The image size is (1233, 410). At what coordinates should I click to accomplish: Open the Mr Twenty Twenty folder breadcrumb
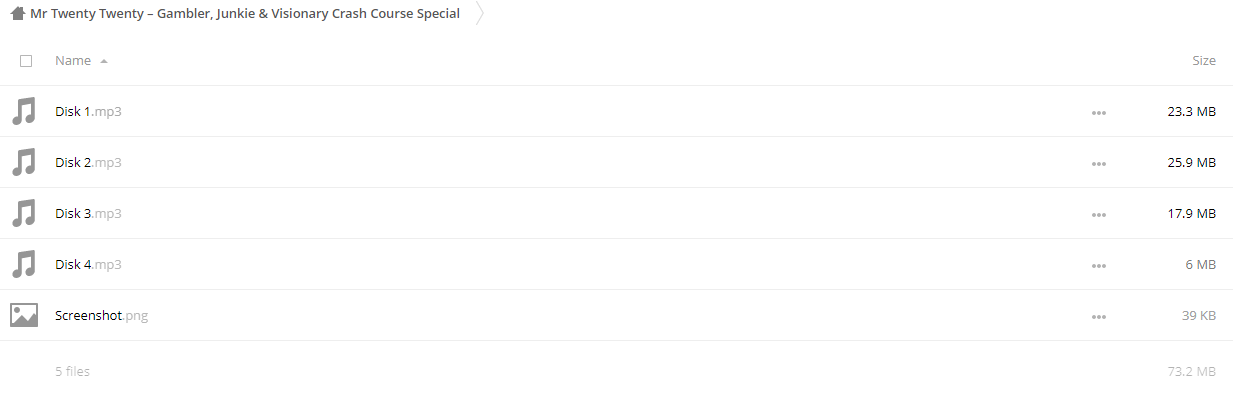click(245, 14)
